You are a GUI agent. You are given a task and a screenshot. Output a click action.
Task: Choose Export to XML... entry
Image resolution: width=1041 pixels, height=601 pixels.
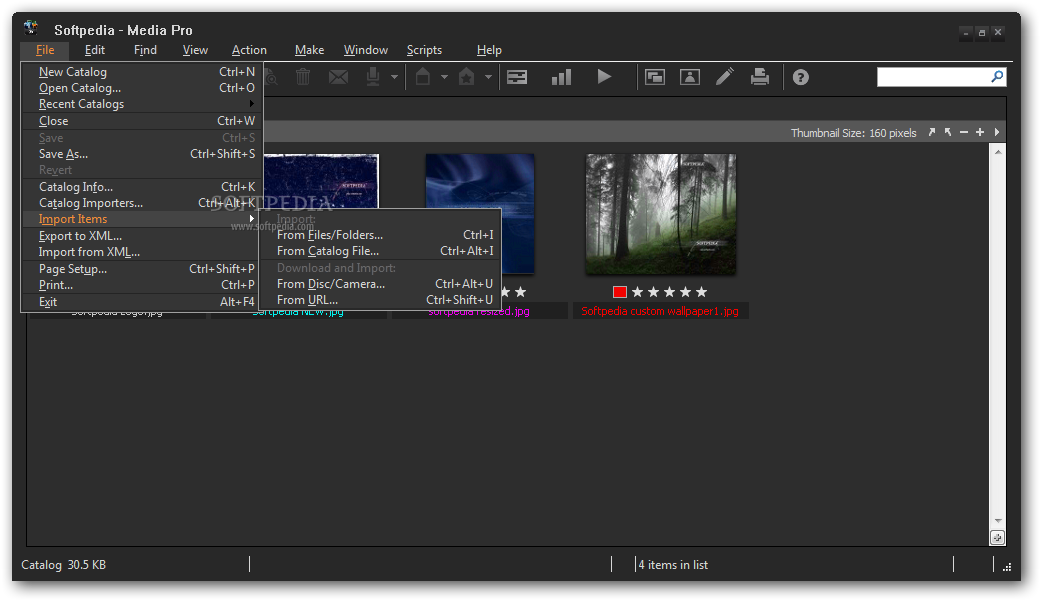pos(142,236)
